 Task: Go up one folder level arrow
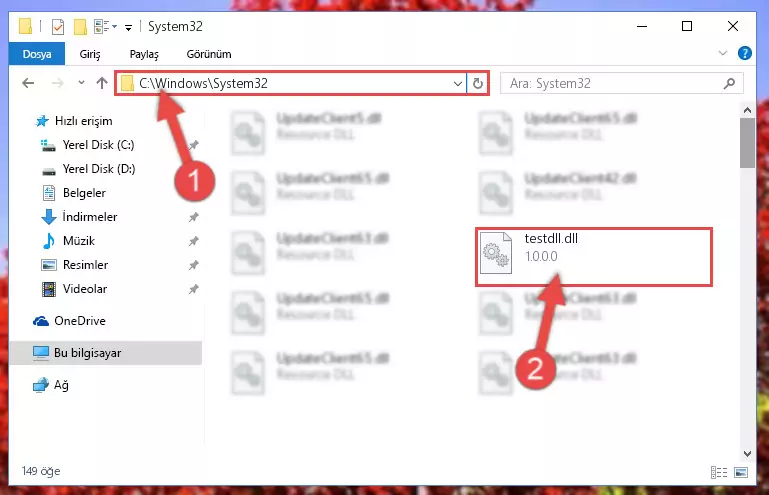click(x=102, y=83)
